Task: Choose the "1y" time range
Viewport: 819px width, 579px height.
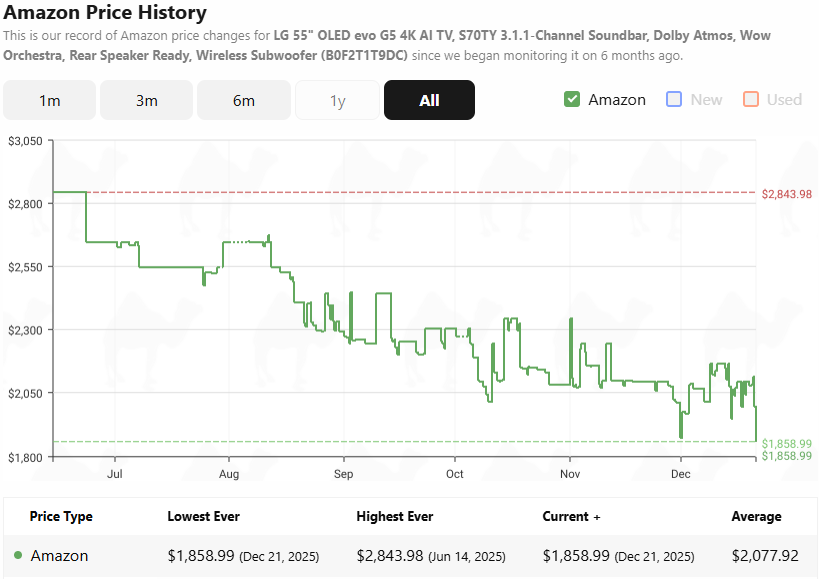Action: (337, 100)
